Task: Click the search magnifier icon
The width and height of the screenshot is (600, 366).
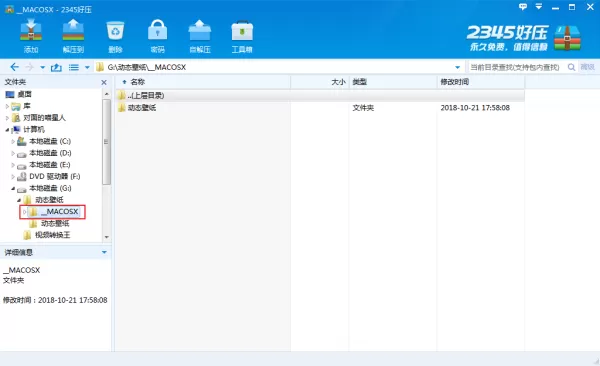Action: click(x=571, y=67)
